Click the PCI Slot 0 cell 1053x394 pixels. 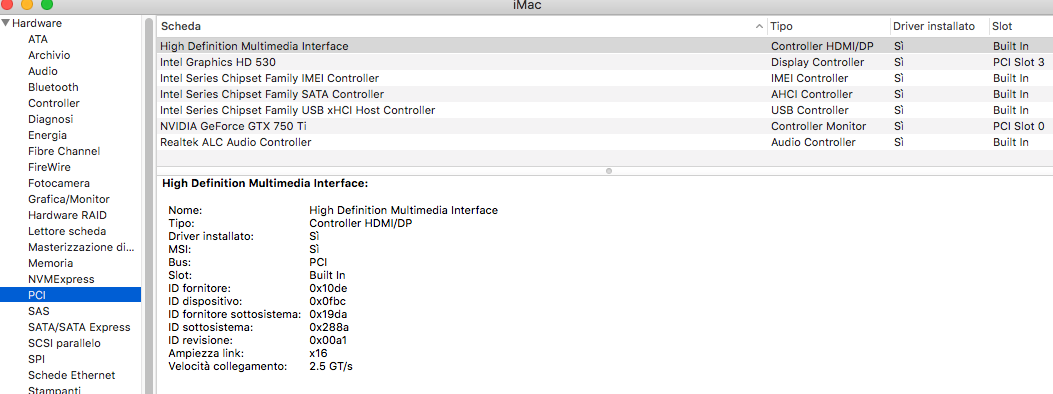1019,126
